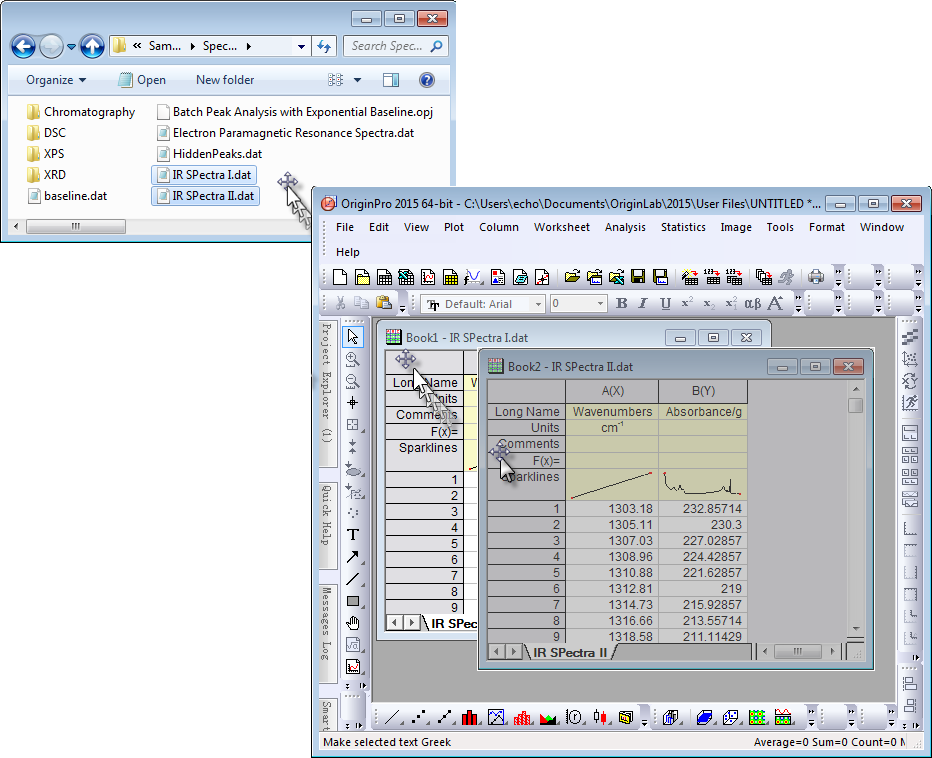The width and height of the screenshot is (932, 758).
Task: Click the 3D color surface plot icon
Action: click(704, 718)
